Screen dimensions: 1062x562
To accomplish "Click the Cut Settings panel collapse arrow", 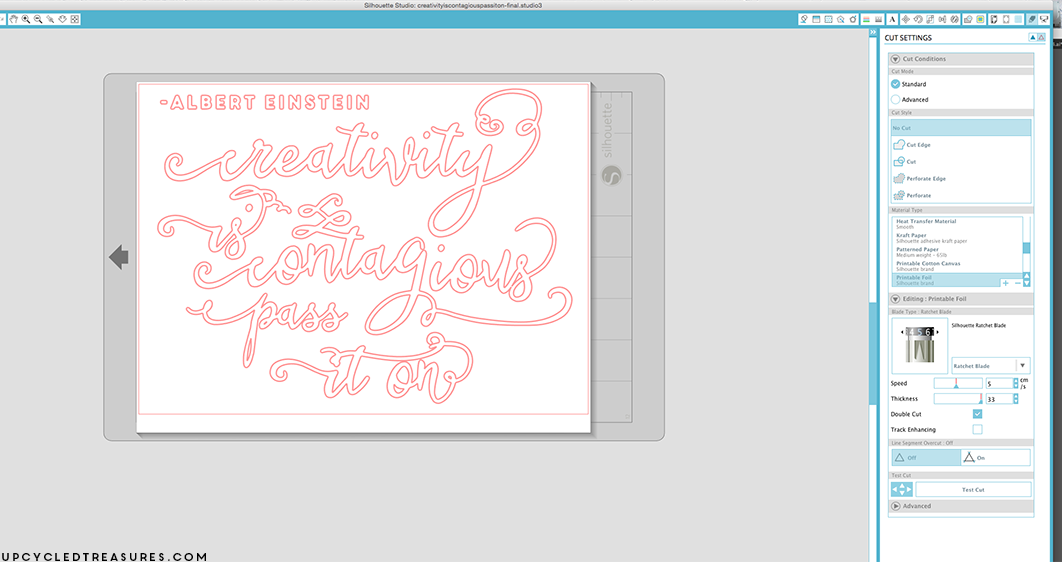I will coord(1033,38).
